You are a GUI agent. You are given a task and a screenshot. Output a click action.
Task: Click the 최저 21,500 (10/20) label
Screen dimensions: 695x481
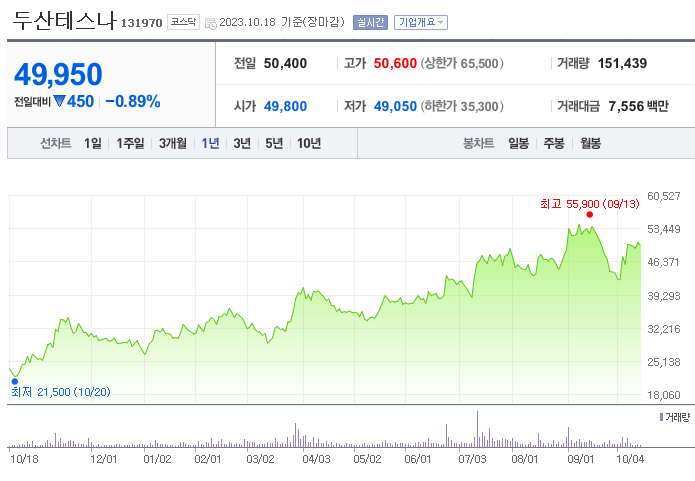click(61, 392)
